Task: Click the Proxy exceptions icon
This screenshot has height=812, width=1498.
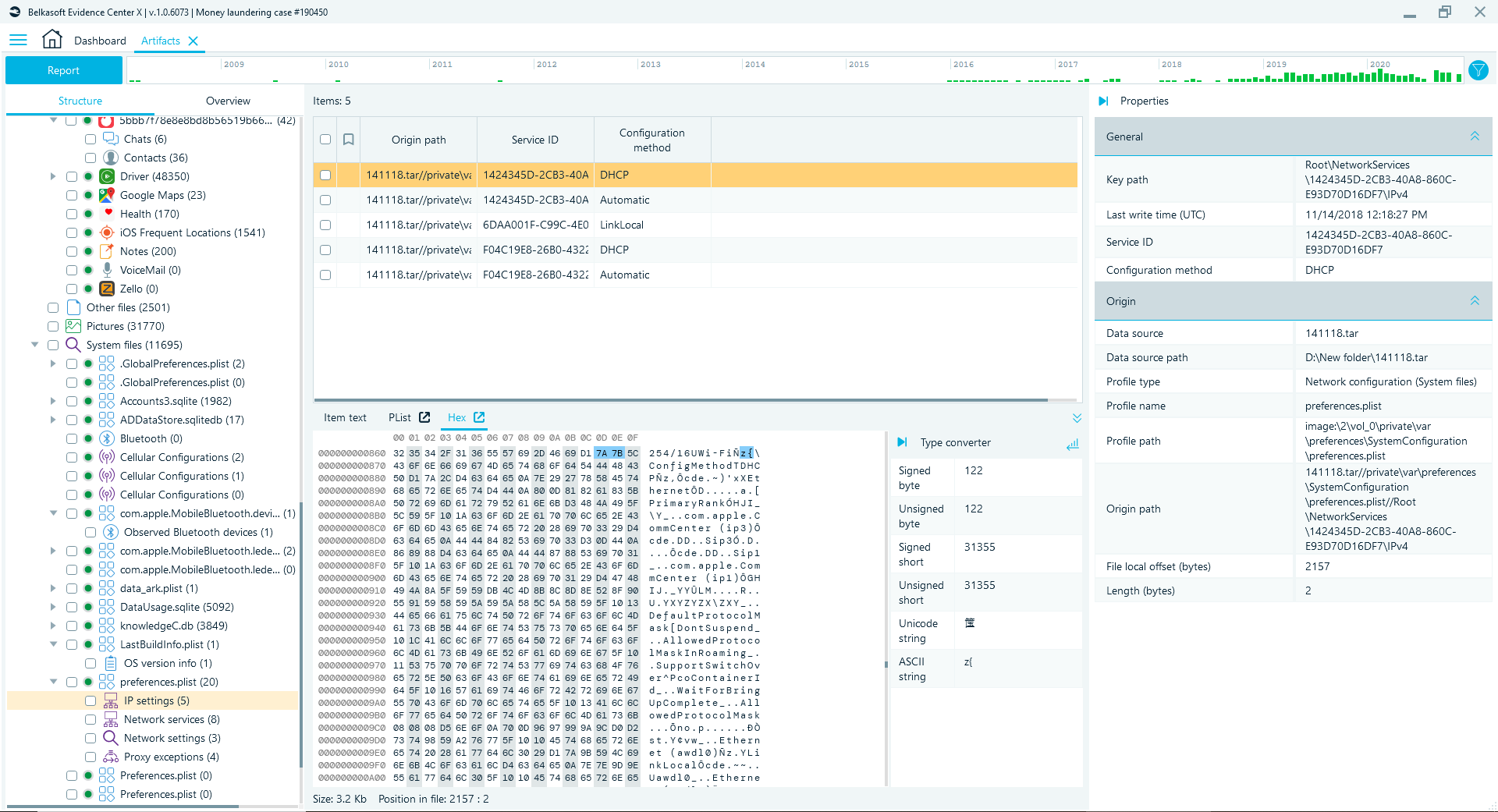Action: 111,757
